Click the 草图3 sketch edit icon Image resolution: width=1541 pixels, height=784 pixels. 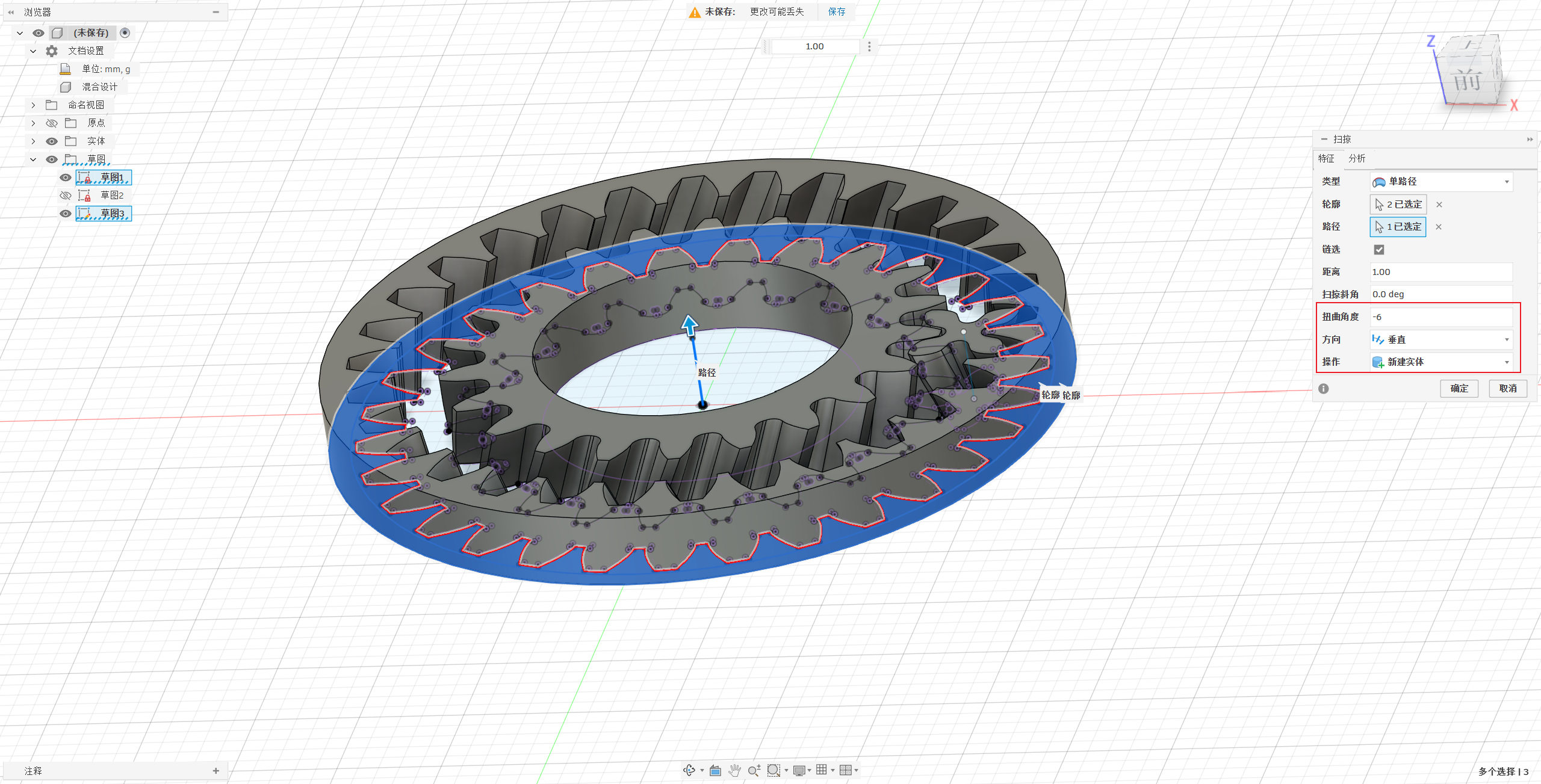click(x=85, y=214)
